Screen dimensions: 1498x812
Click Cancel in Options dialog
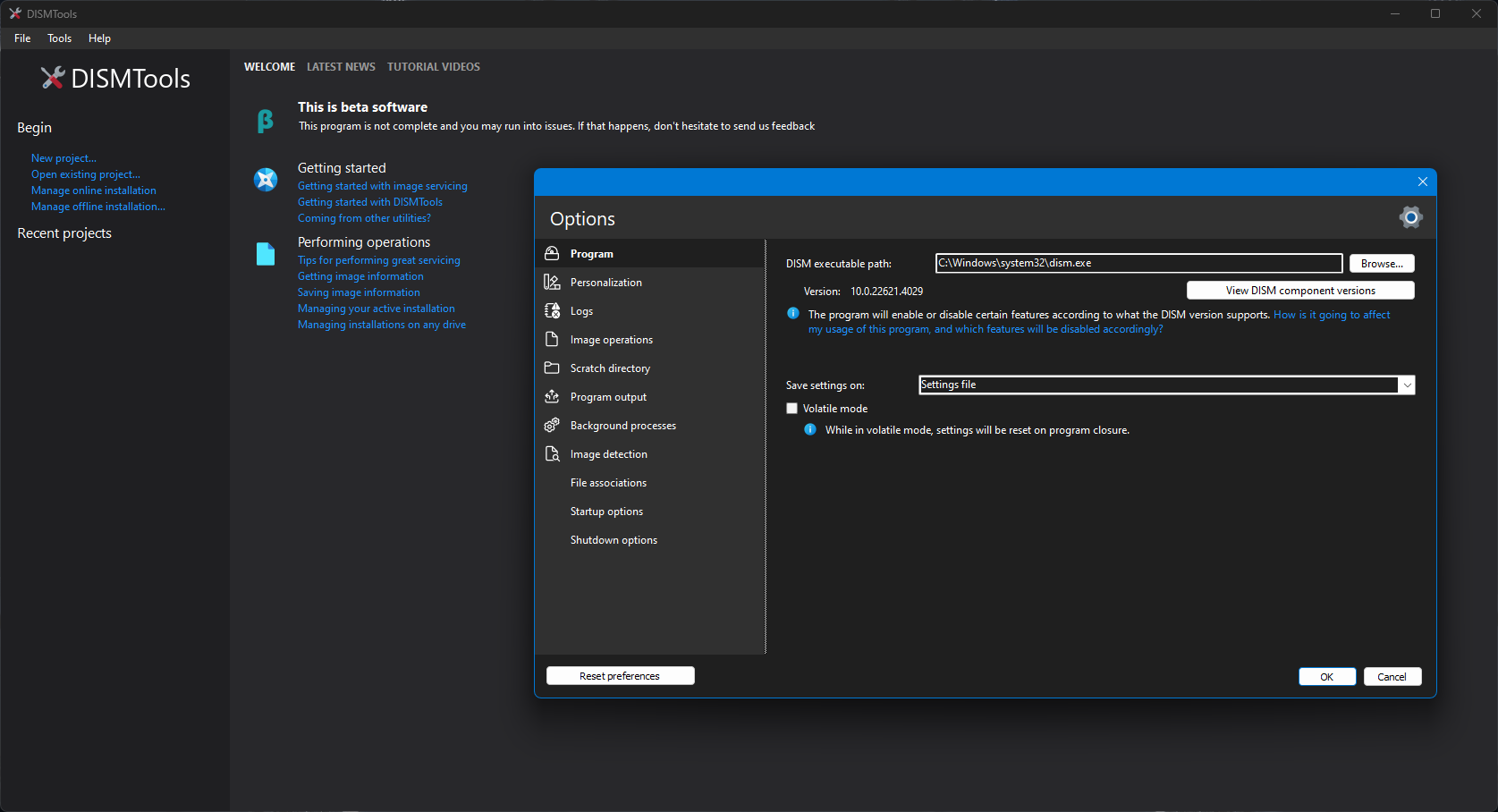[1392, 676]
